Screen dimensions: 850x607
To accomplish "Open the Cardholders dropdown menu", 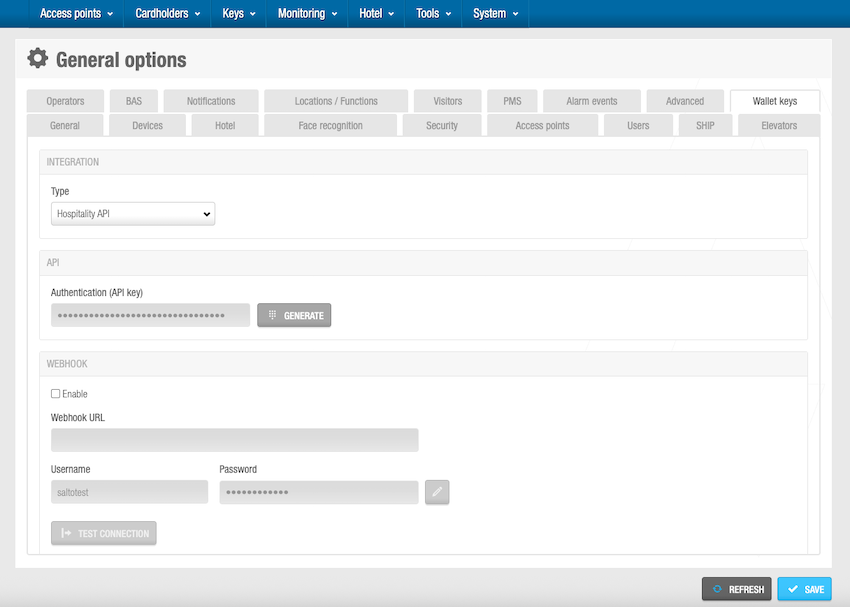I will click(167, 14).
